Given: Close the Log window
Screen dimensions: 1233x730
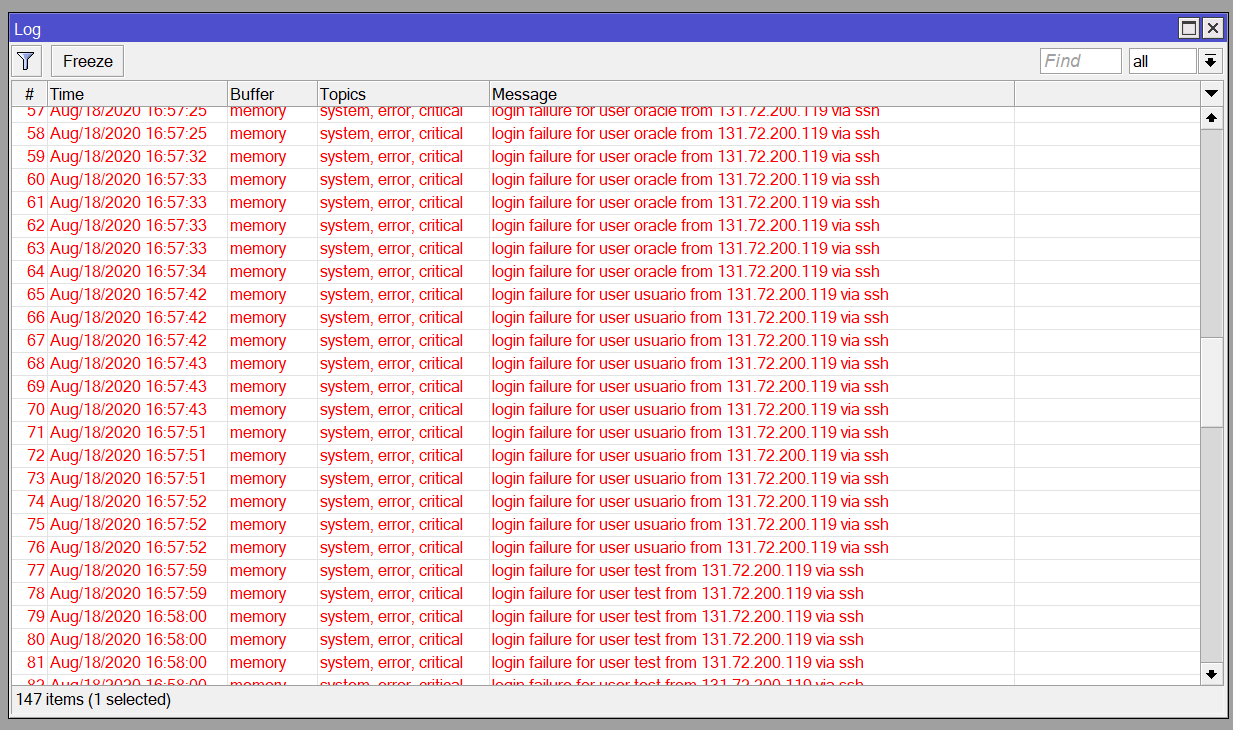Looking at the screenshot, I should (1212, 28).
